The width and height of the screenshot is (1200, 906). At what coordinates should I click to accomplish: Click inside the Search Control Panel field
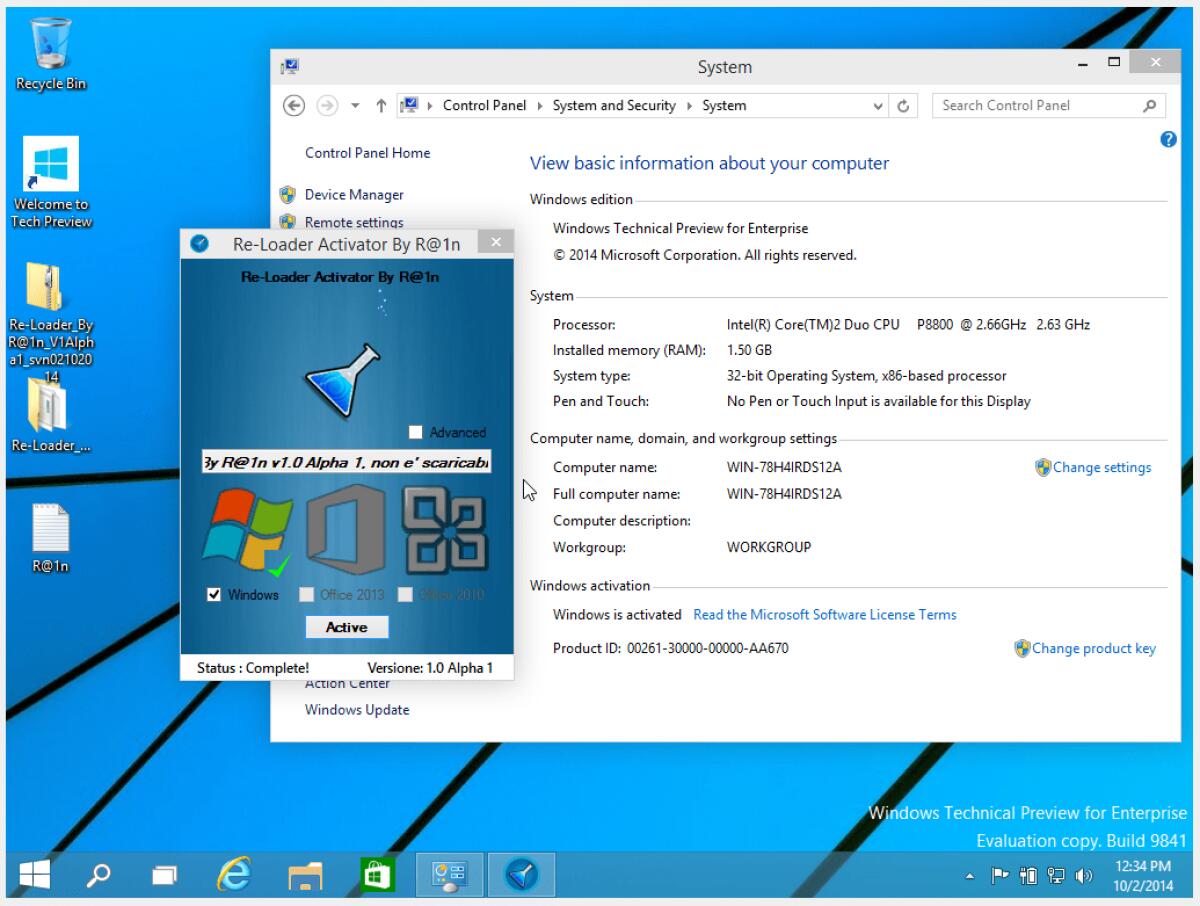coord(1030,105)
